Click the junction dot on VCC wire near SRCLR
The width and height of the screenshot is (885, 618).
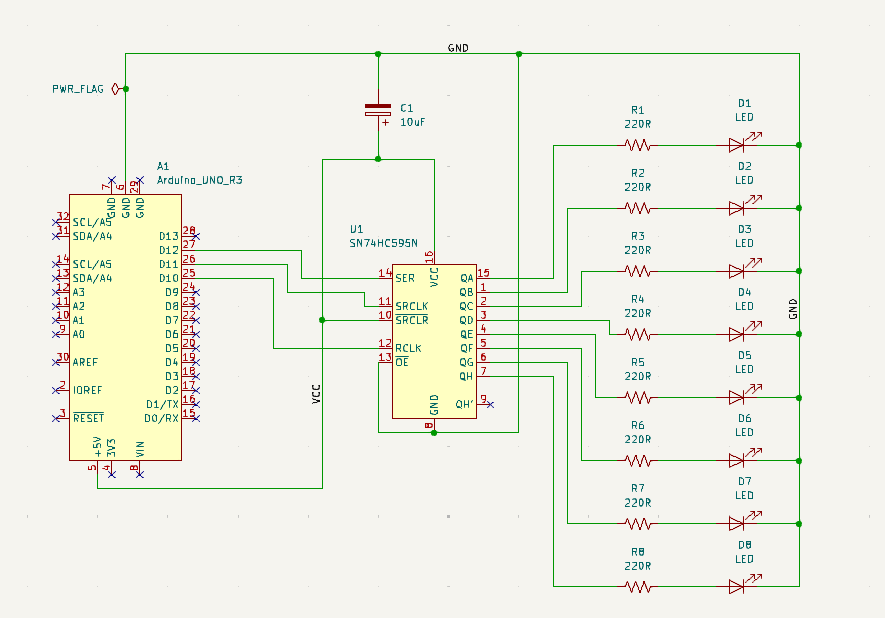pyautogui.click(x=322, y=320)
